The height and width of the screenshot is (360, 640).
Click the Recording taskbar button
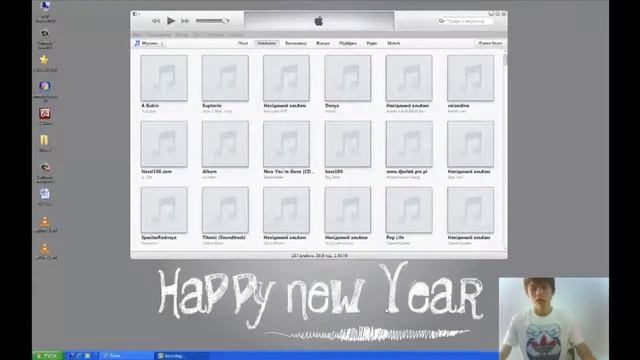click(x=182, y=356)
